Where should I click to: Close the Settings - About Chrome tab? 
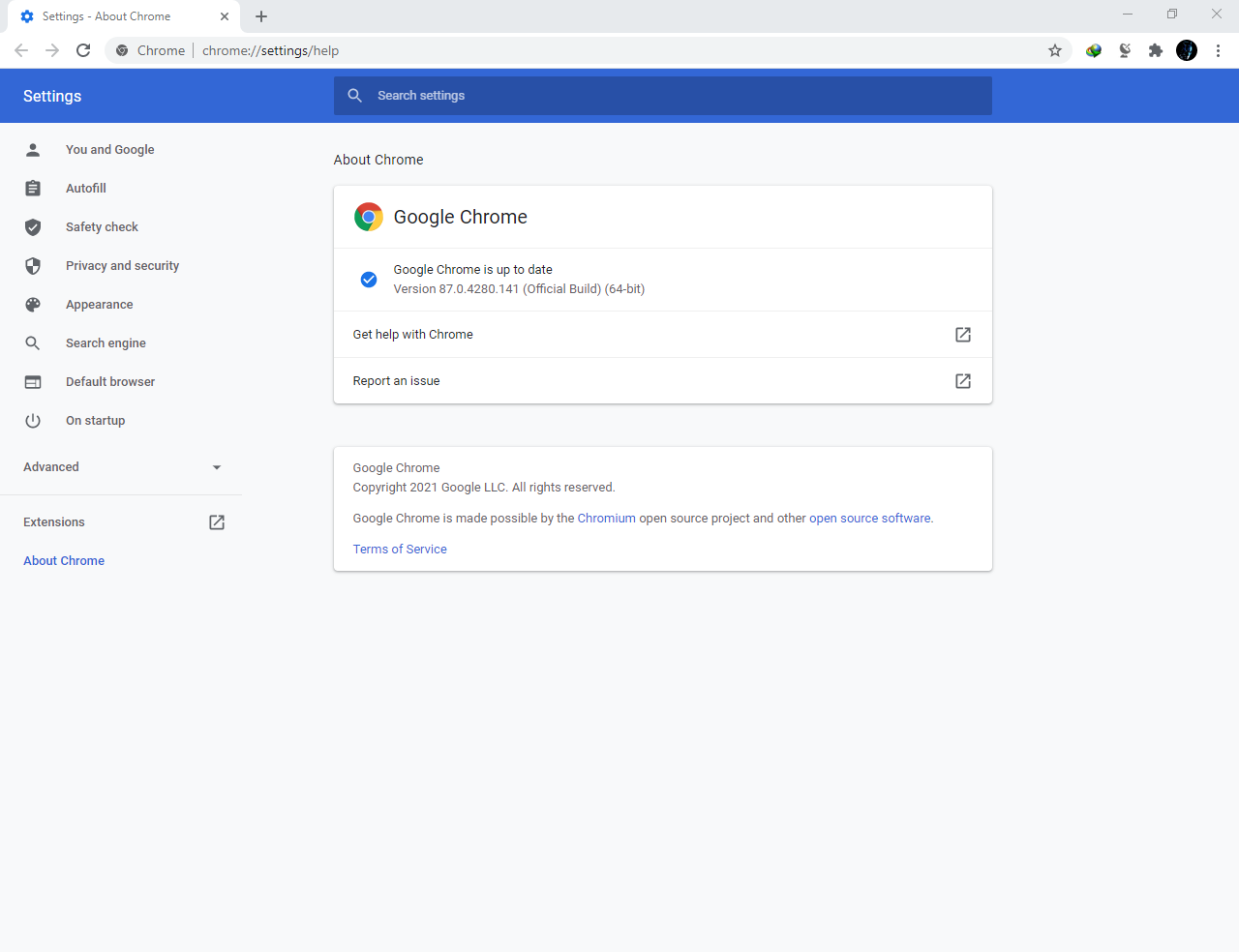[x=225, y=16]
